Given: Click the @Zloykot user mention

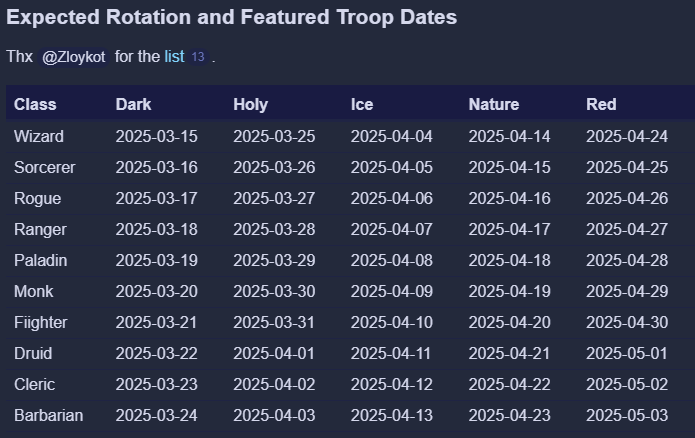Looking at the screenshot, I should click(73, 57).
